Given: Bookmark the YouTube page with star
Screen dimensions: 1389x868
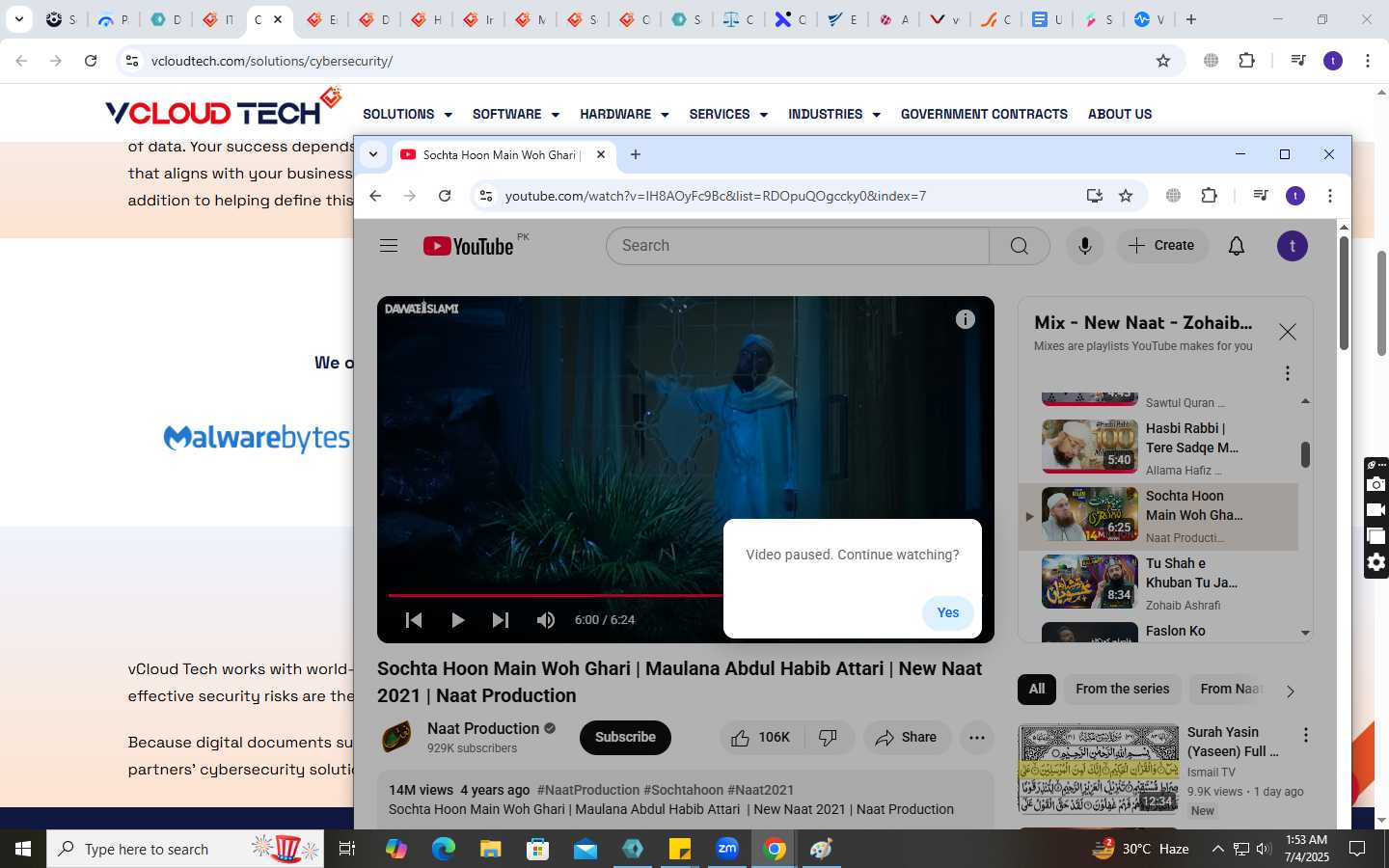Looking at the screenshot, I should coord(1126,196).
